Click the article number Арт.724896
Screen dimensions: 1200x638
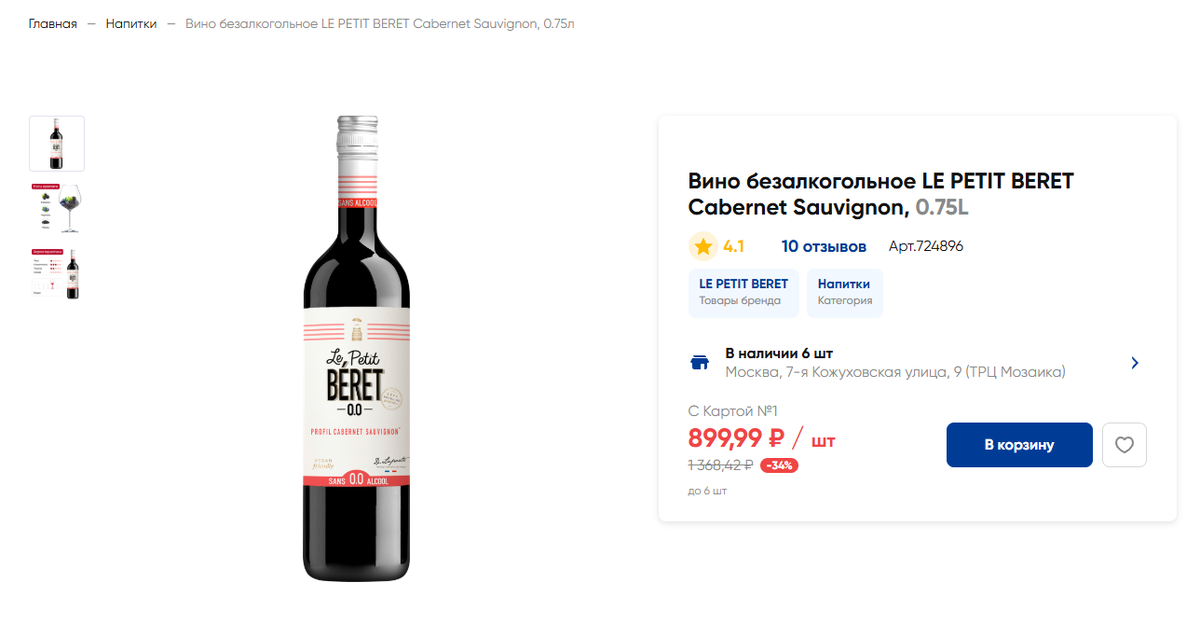[x=925, y=246]
